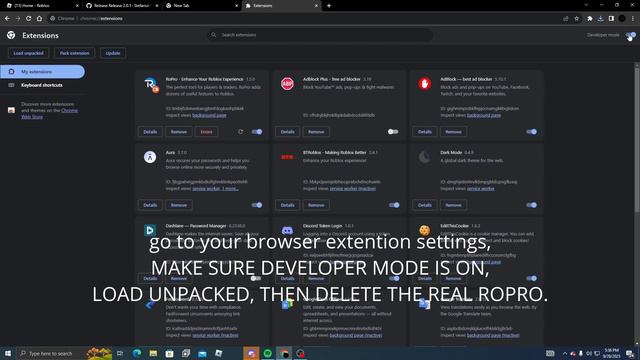Viewport: 640px width, 360px height.
Task: Open the Chrome profile avatar
Action: pyautogui.click(x=622, y=18)
